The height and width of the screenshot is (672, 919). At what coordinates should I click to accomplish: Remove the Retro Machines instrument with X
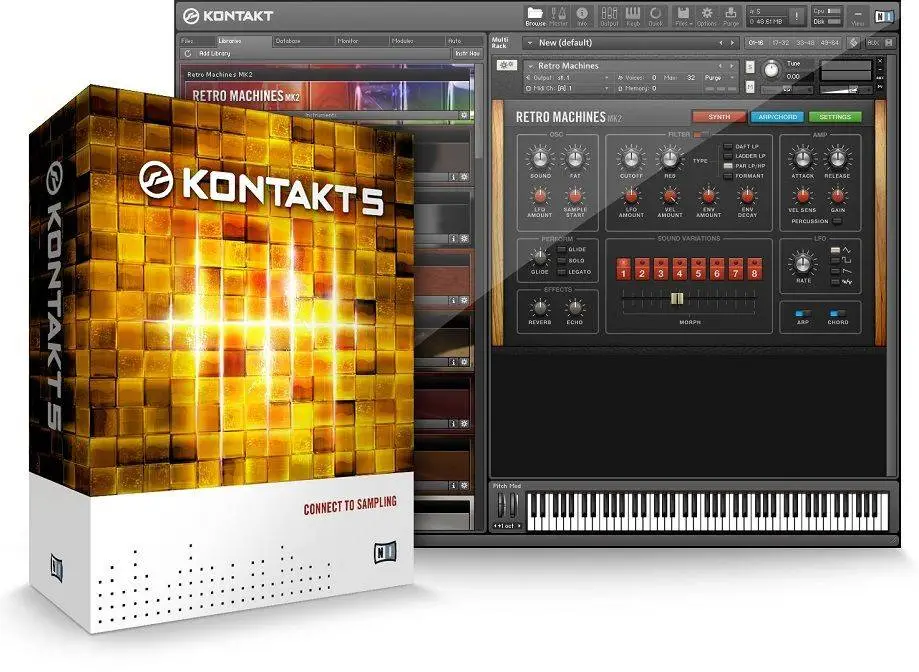click(879, 61)
